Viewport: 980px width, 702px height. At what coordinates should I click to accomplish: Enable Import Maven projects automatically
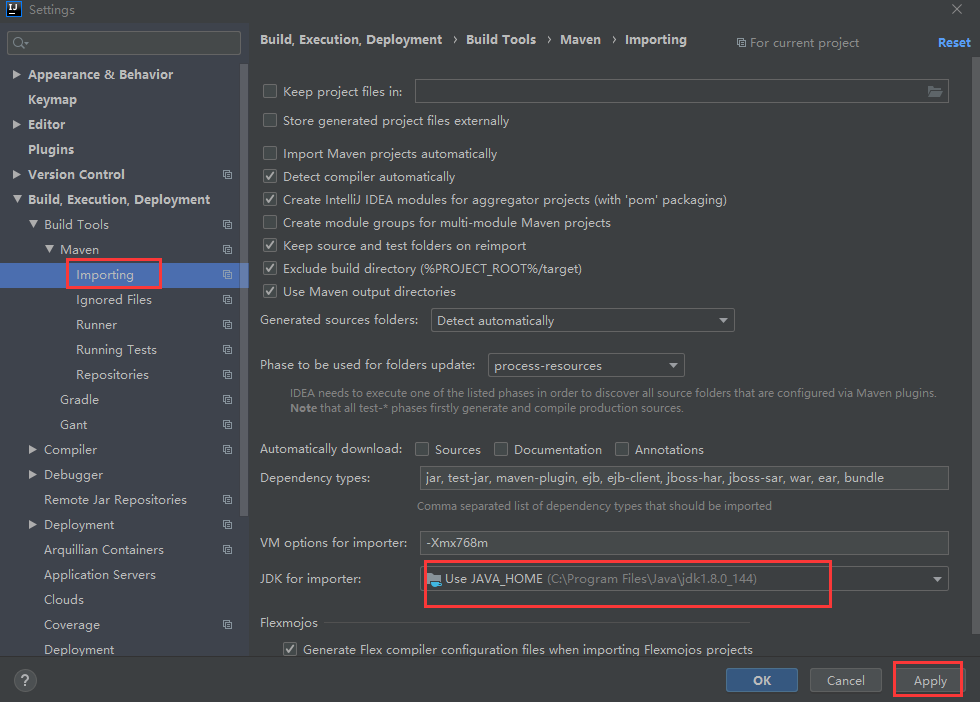coord(270,153)
